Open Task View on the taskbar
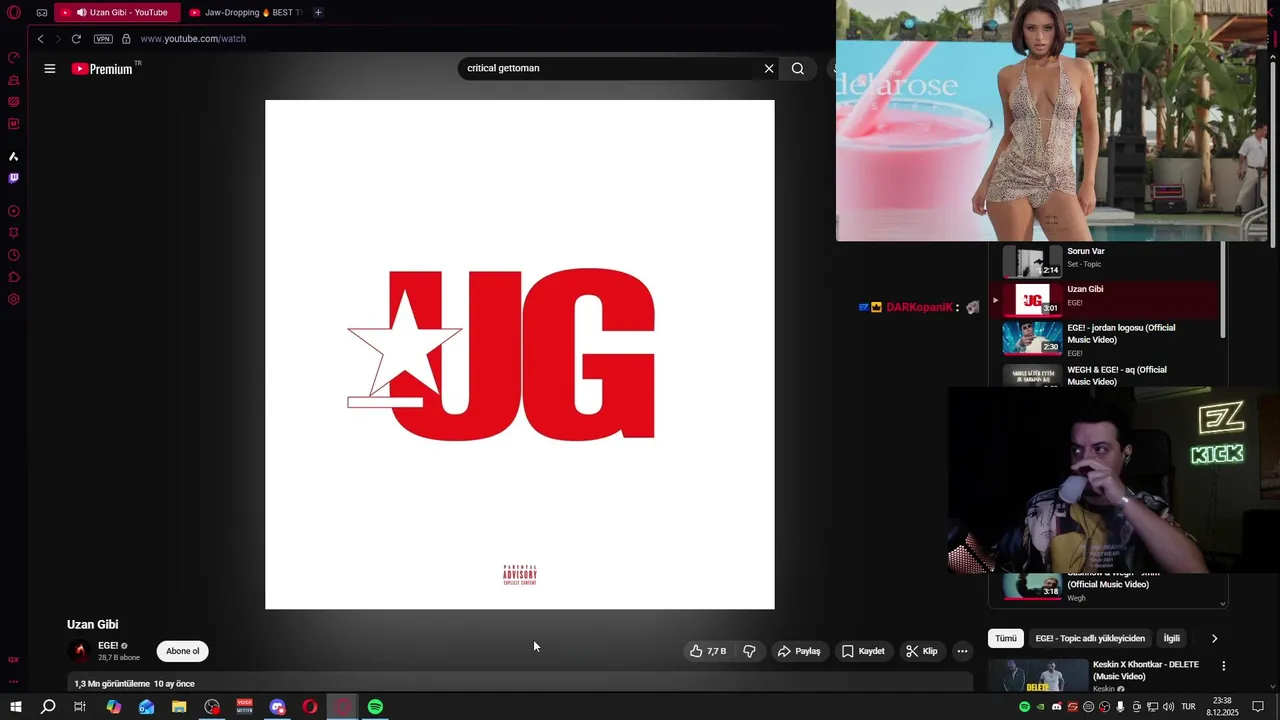 (80, 707)
